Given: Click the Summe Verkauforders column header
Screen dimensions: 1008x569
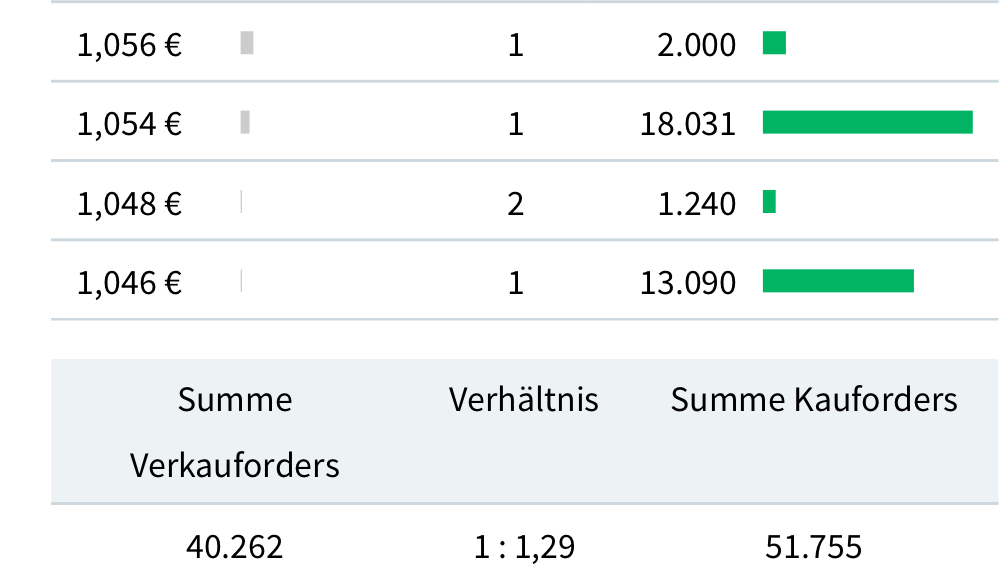Looking at the screenshot, I should (235, 432).
